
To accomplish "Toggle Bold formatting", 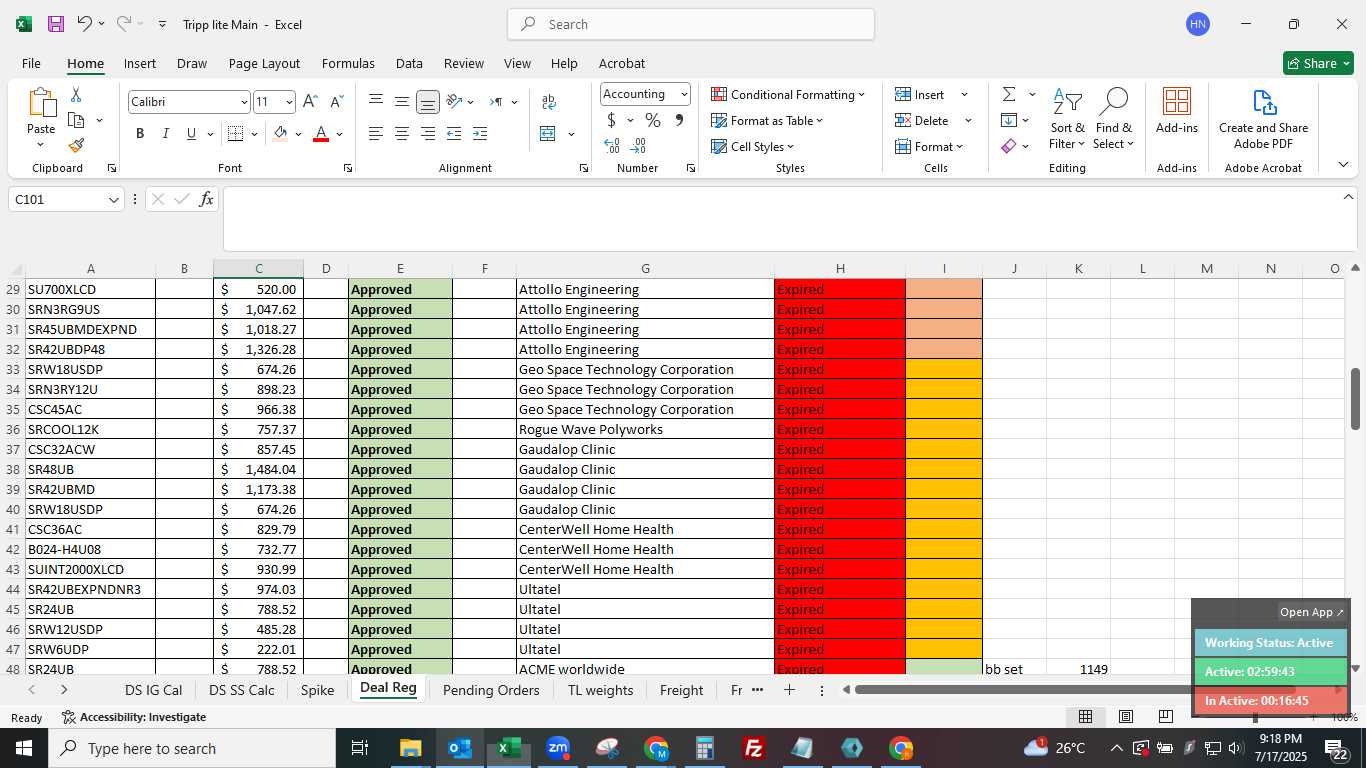I will coord(140,134).
